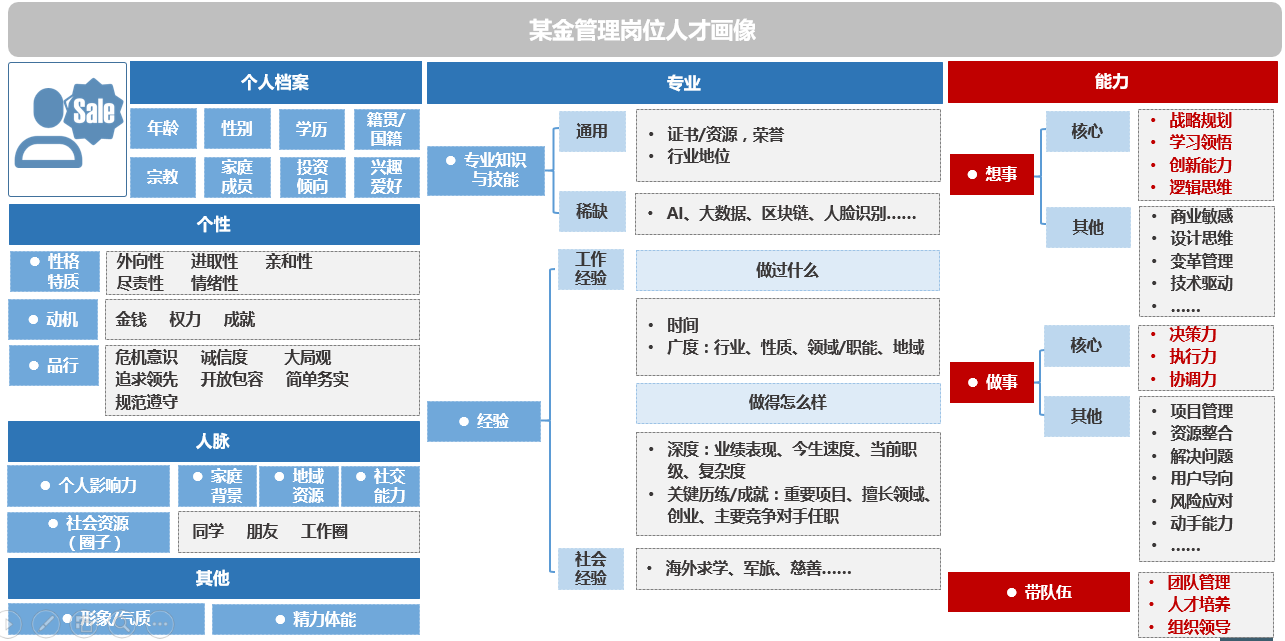Select the 投资倾向 box
This screenshot has width=1285, height=641.
312,177
